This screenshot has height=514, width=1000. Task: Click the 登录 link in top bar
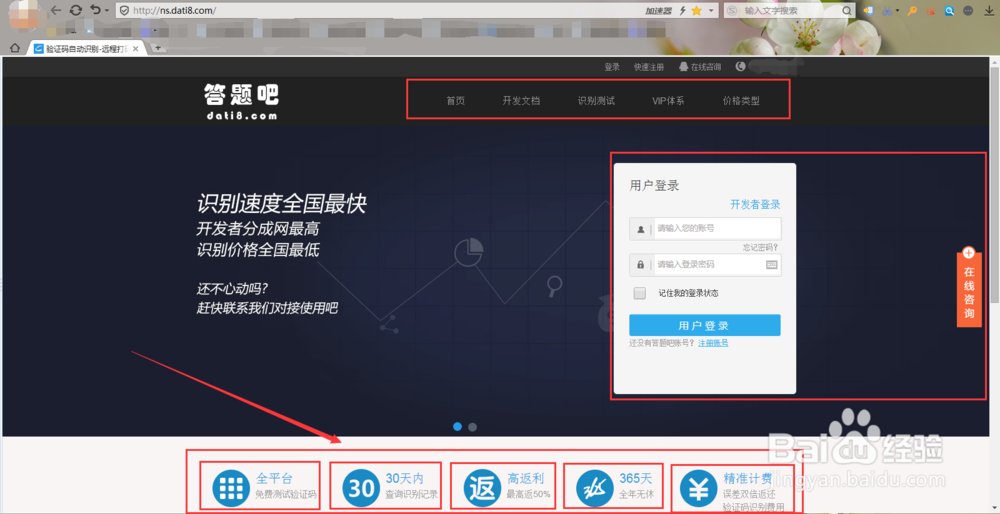(x=612, y=67)
